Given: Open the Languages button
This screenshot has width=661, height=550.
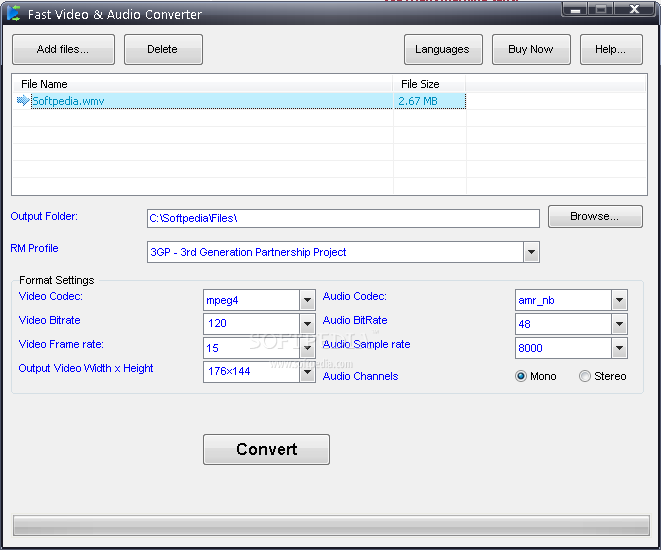Looking at the screenshot, I should point(443,49).
